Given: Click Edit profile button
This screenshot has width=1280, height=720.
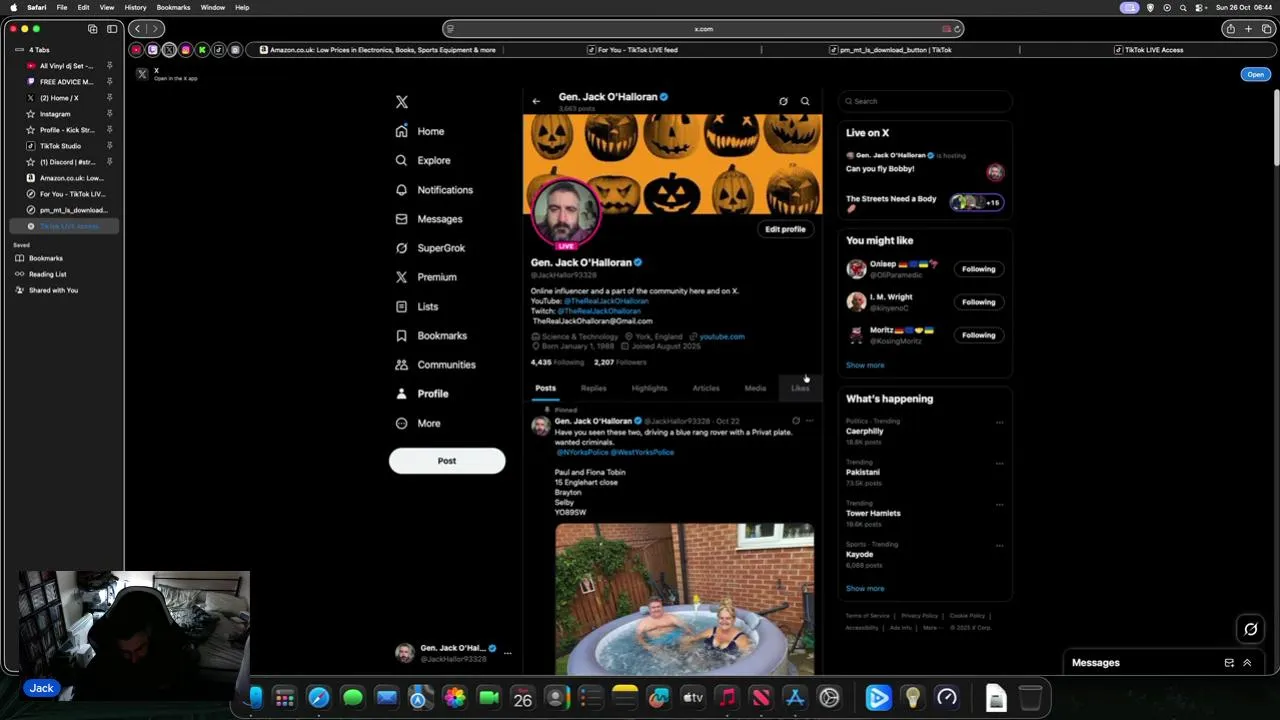Looking at the screenshot, I should point(785,229).
